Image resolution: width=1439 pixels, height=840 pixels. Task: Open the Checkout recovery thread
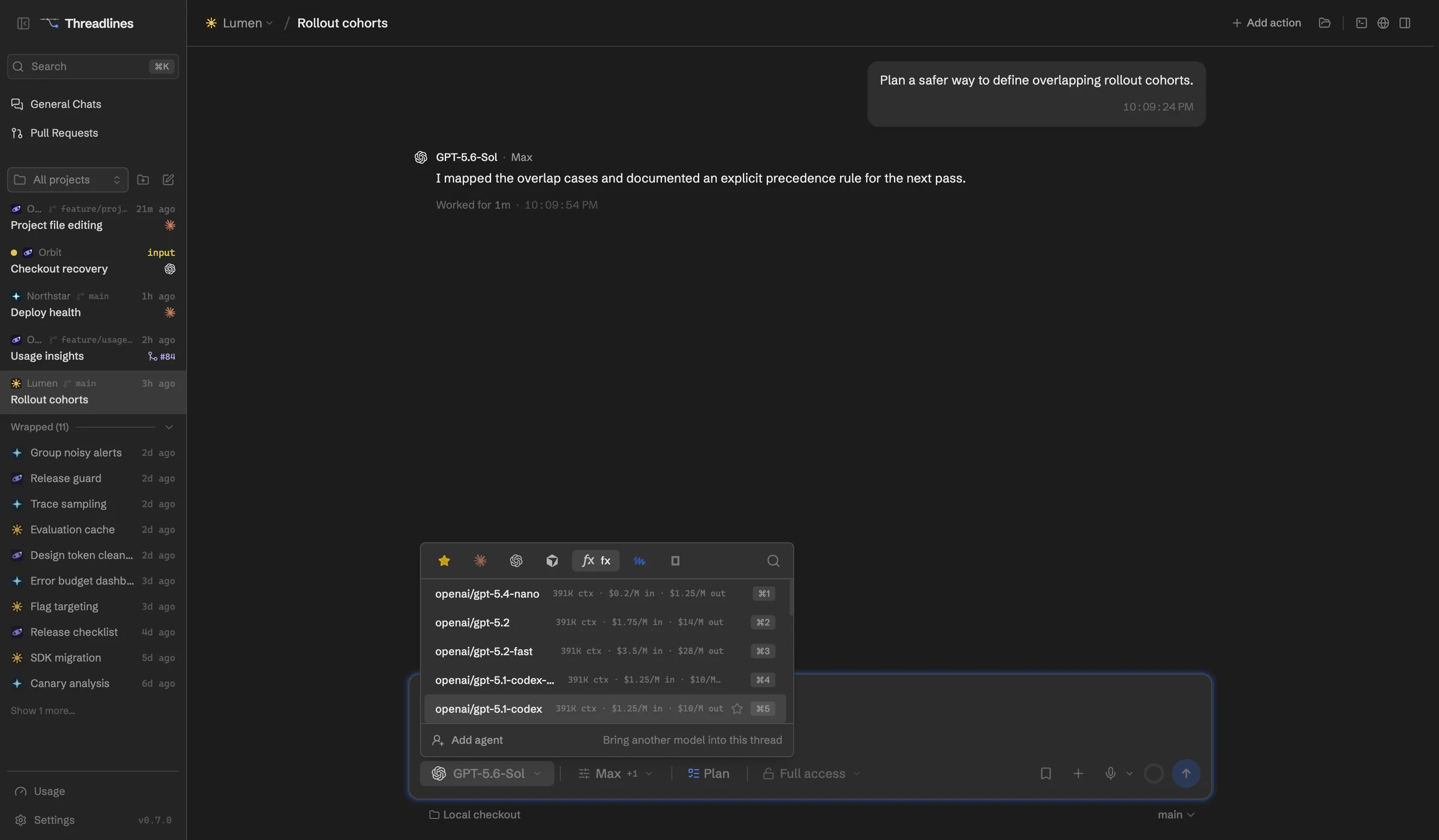click(x=93, y=261)
